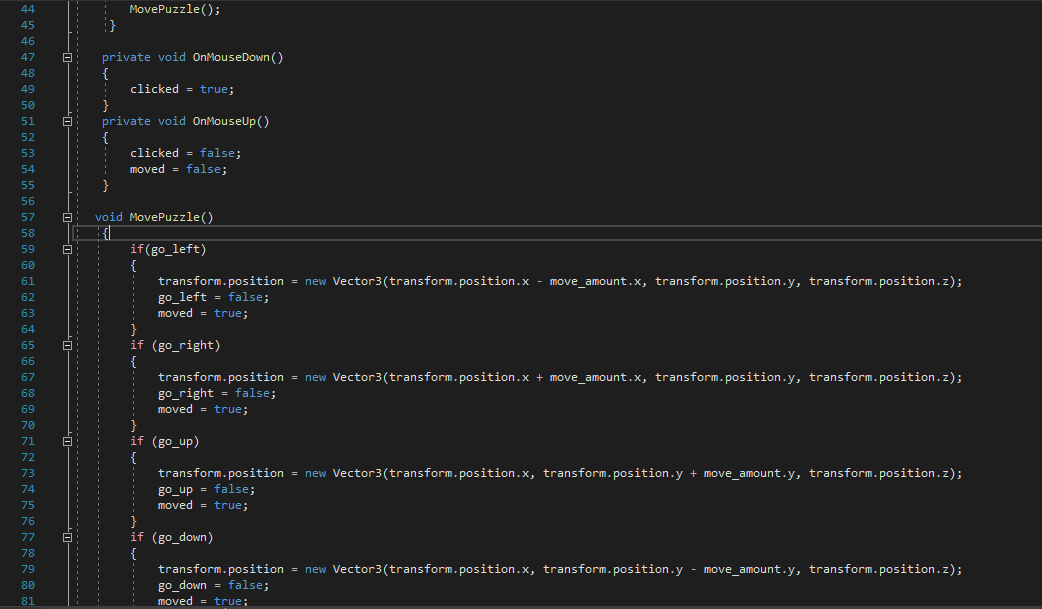Collapse the MovePuzzle method definition

point(67,217)
